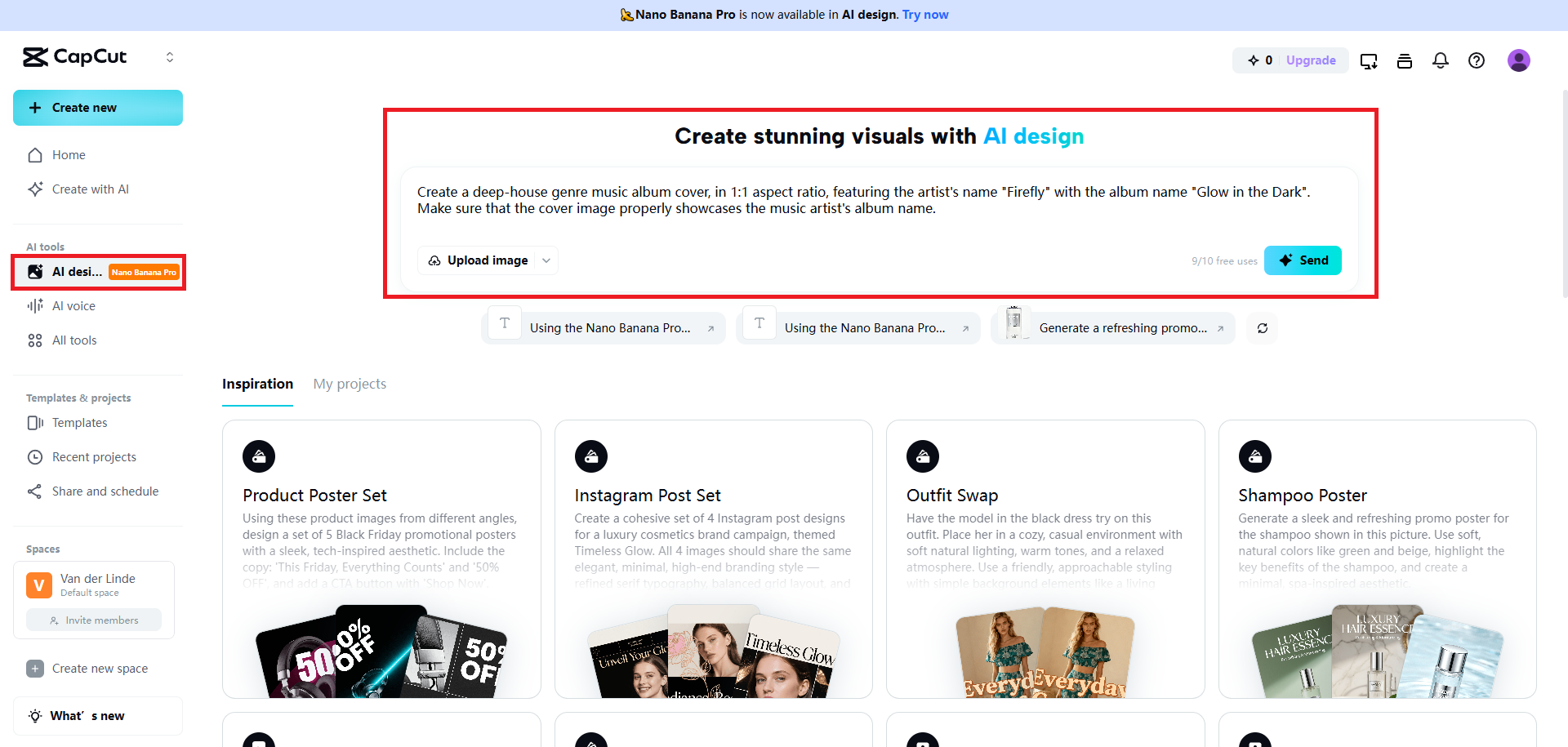Refresh the suggested prompt examples
Viewport: 1568px width, 747px height.
coord(1262,327)
